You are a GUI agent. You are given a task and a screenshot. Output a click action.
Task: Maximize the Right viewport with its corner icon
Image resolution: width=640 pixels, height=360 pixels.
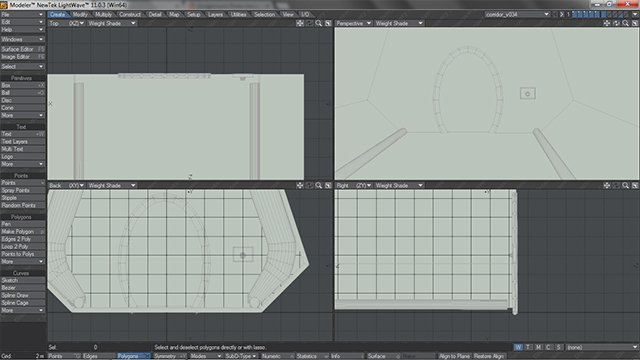click(x=635, y=185)
